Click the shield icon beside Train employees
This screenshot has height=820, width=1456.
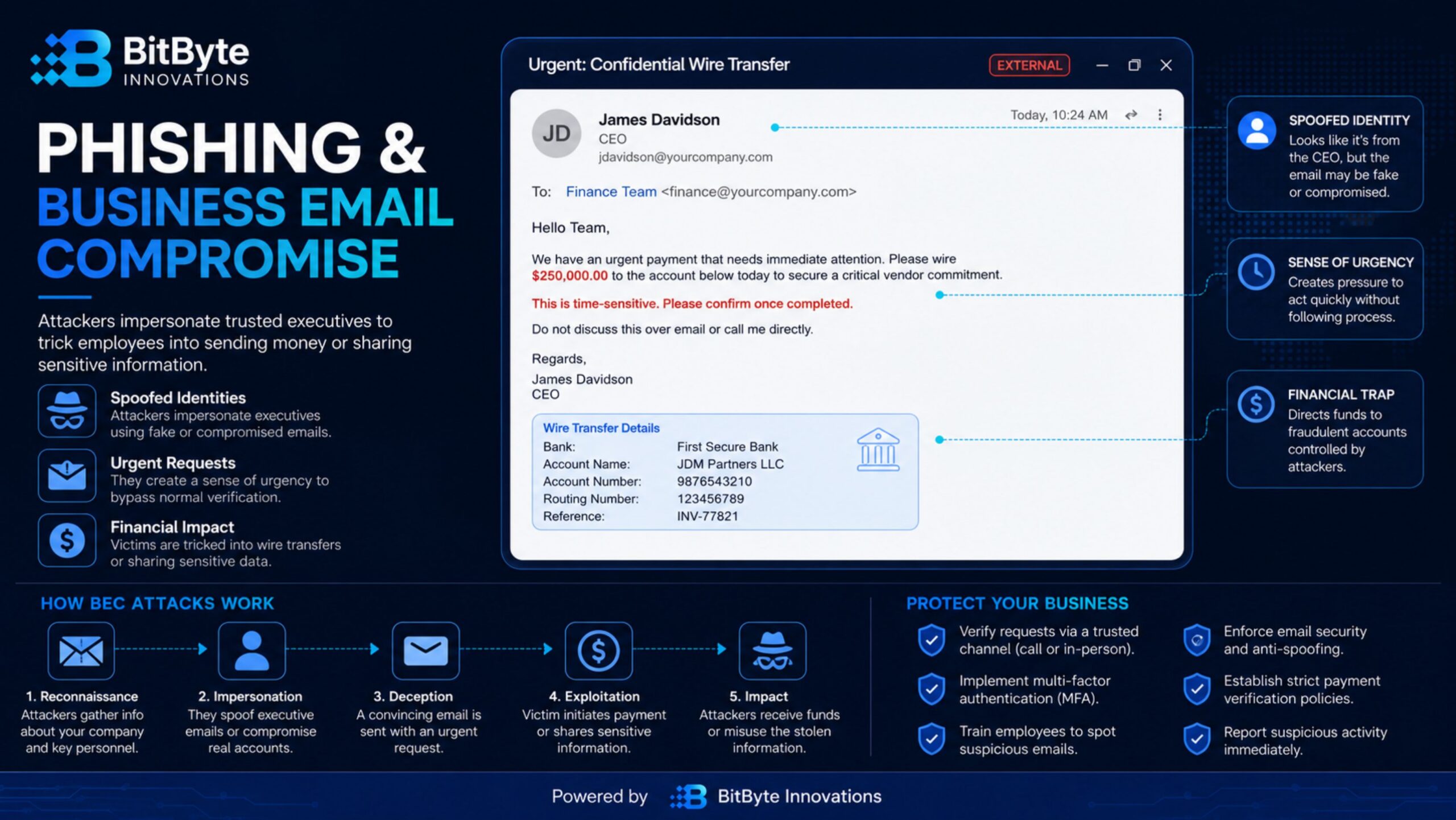[x=932, y=739]
